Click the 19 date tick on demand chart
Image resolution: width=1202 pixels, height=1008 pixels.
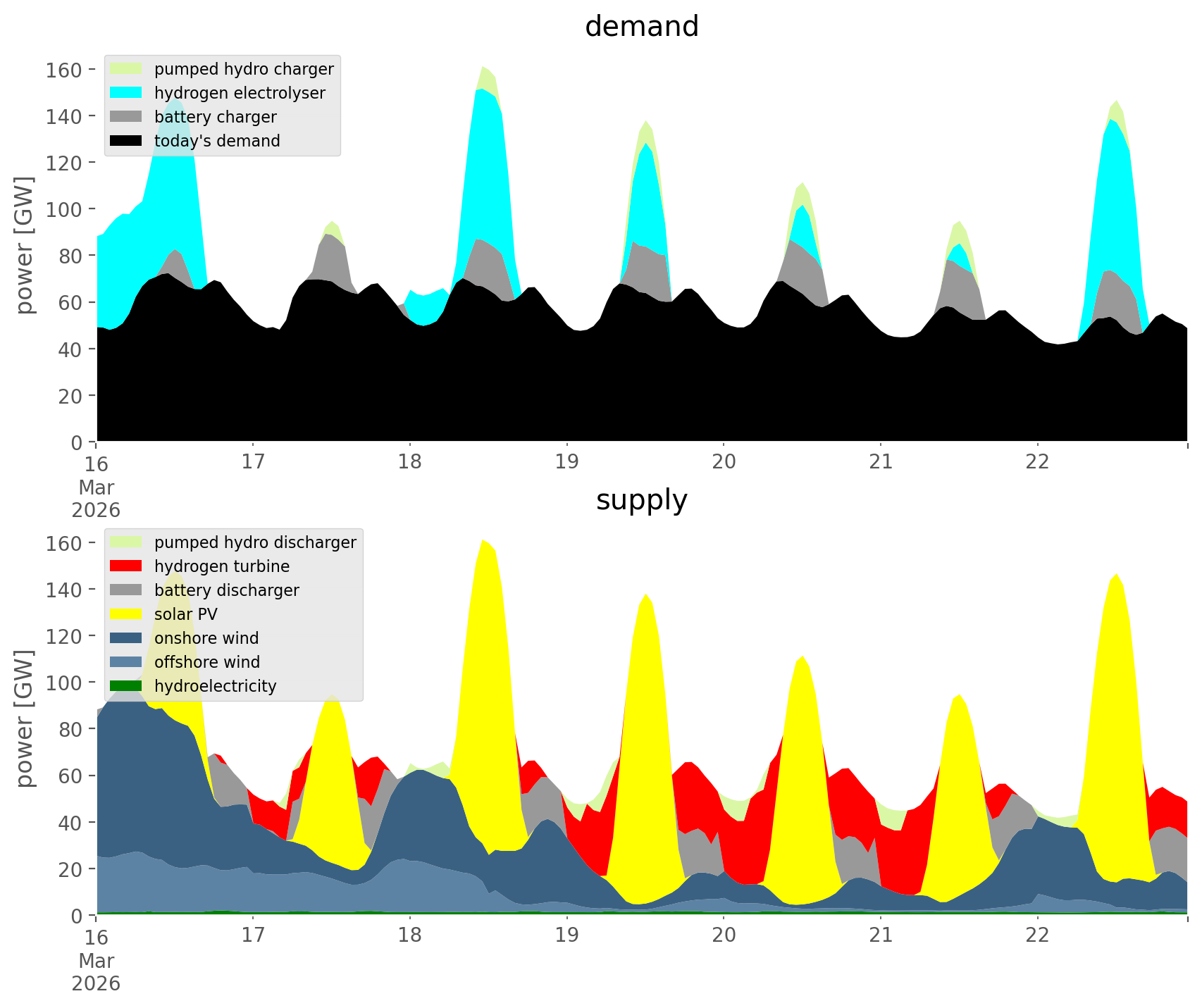coord(566,462)
